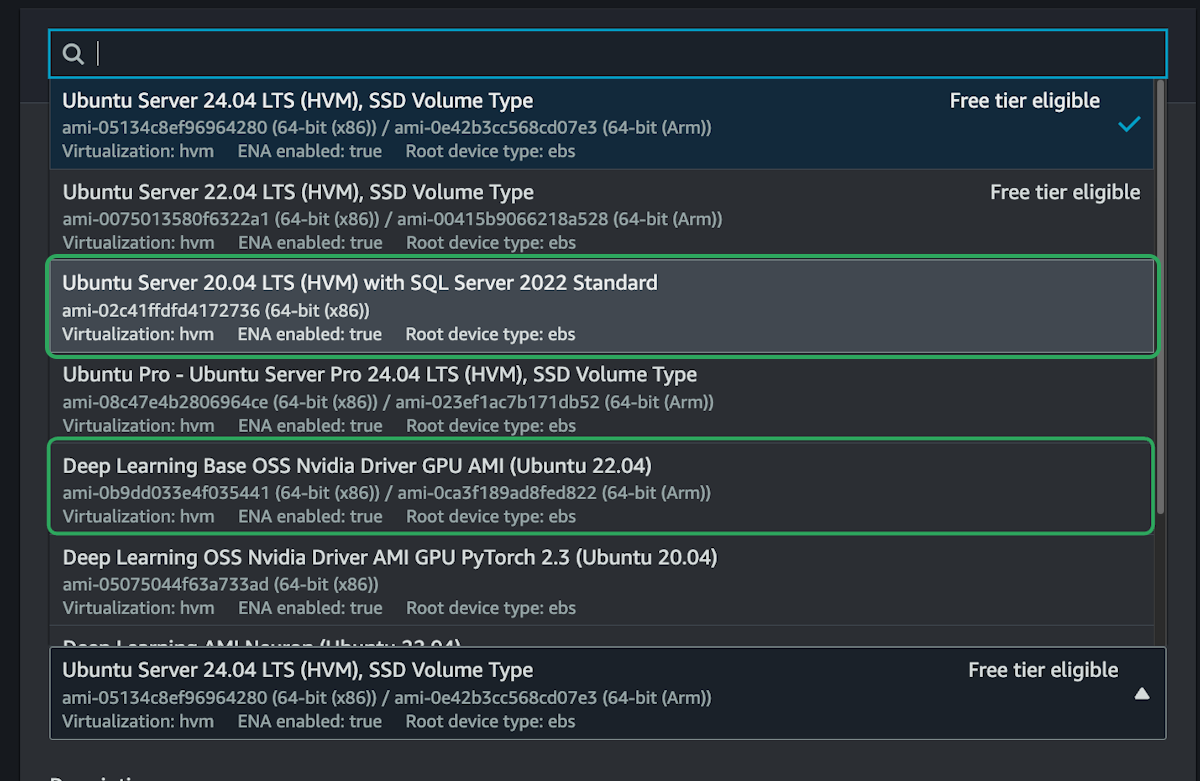Screen dimensions: 1200x781
Task: Choose Ubuntu Server 20.04 with SQL Server 2022
Action: (601, 307)
